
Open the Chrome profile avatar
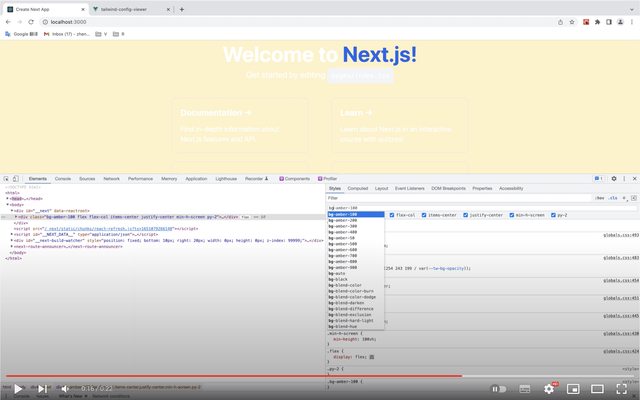pos(620,22)
